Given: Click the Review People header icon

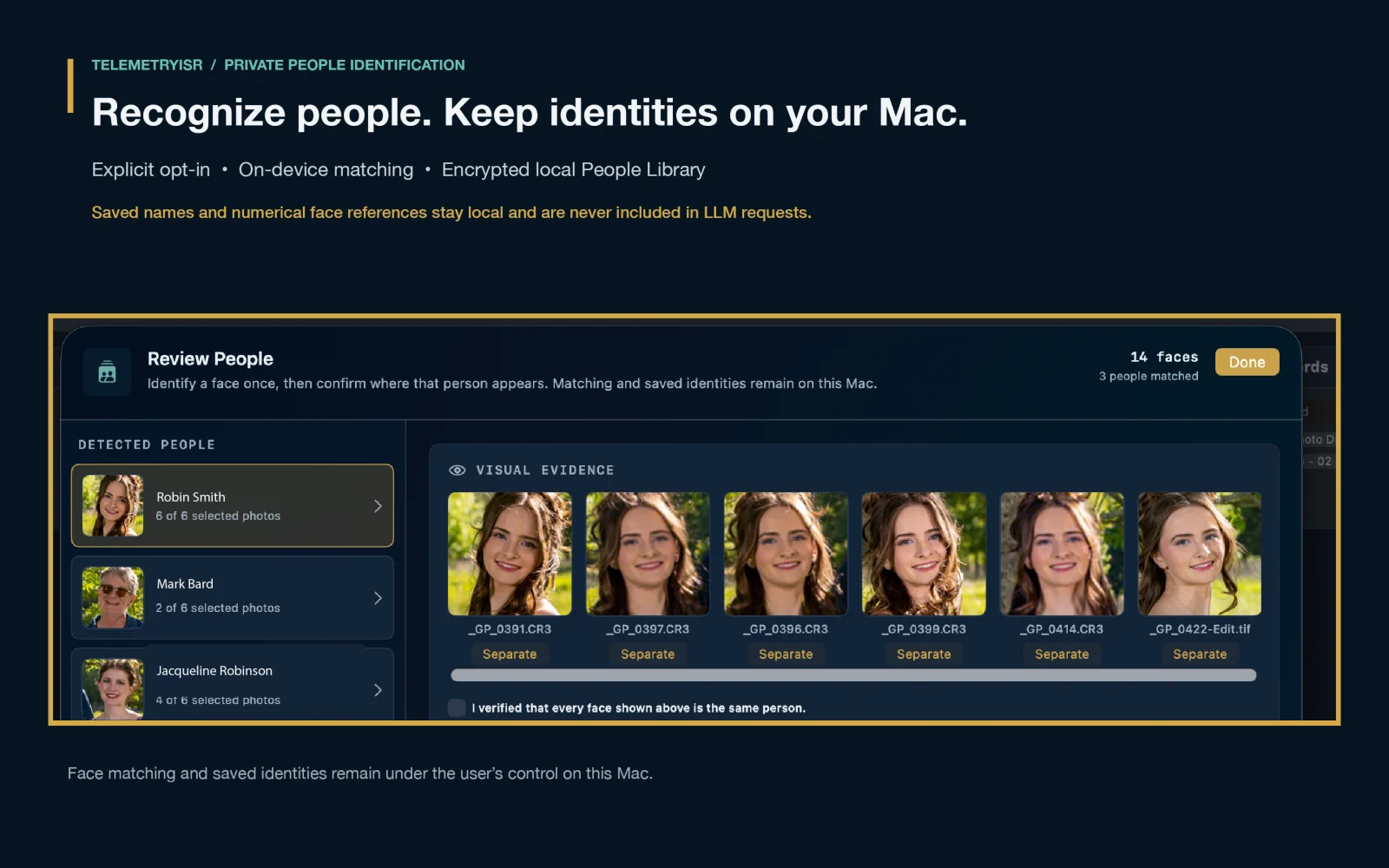Looking at the screenshot, I should pos(107,372).
